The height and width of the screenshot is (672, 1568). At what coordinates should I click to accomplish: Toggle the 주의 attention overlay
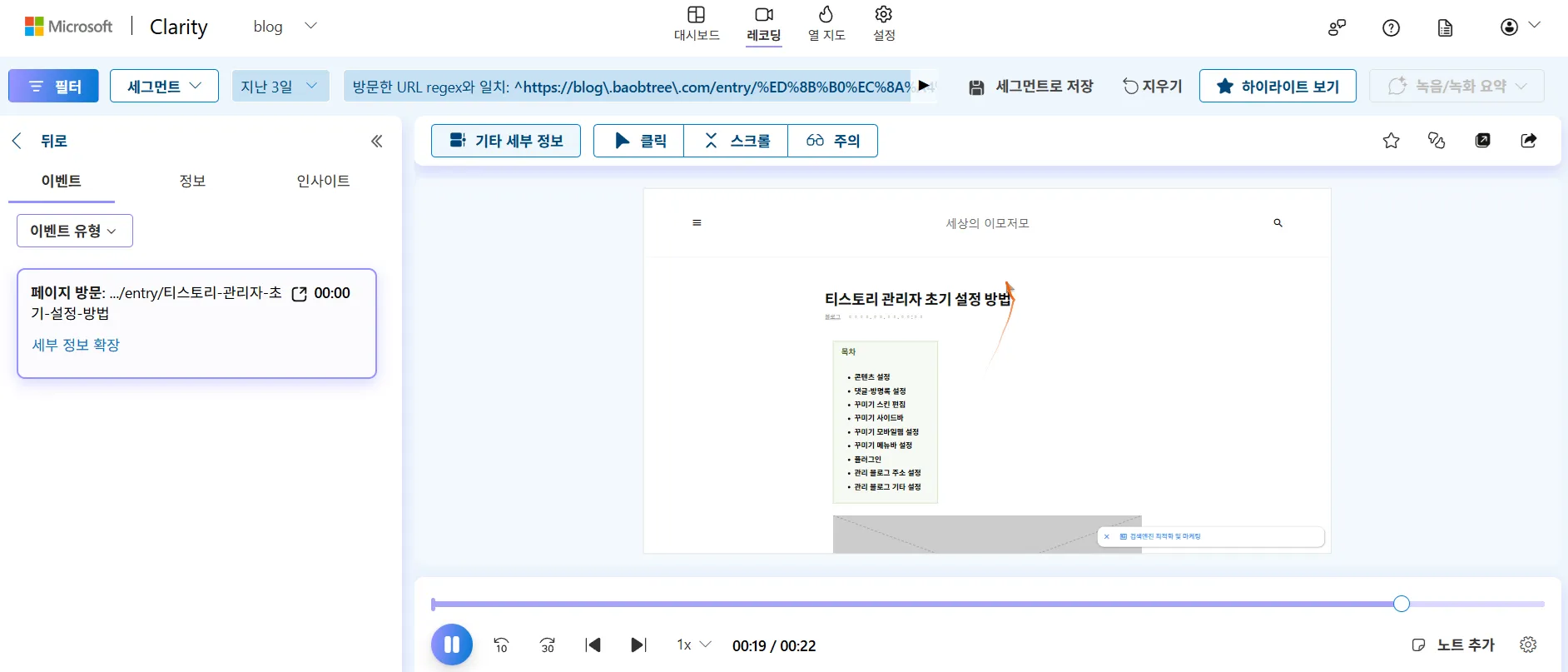pos(832,141)
